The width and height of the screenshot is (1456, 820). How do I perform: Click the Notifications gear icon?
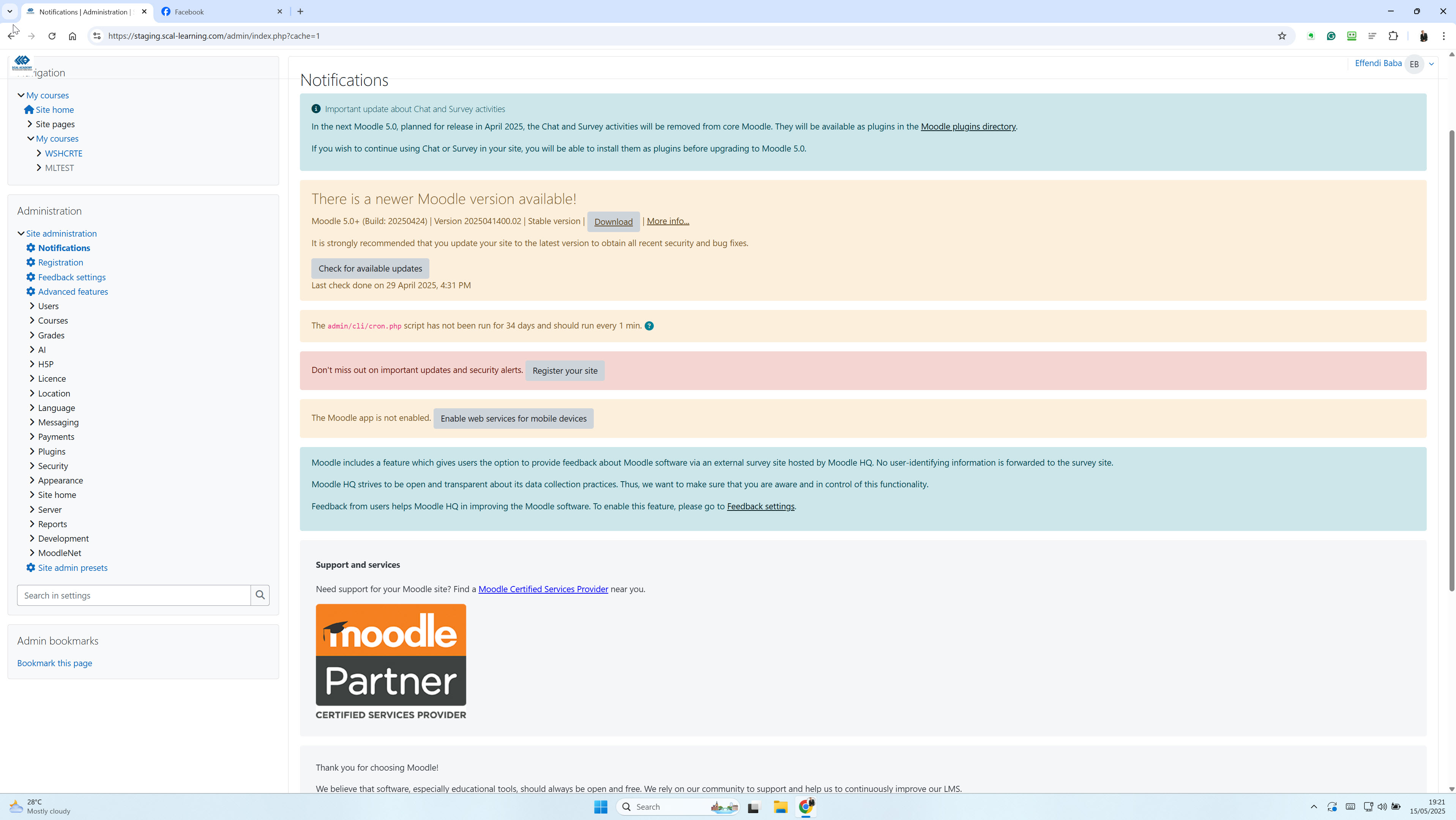[30, 248]
